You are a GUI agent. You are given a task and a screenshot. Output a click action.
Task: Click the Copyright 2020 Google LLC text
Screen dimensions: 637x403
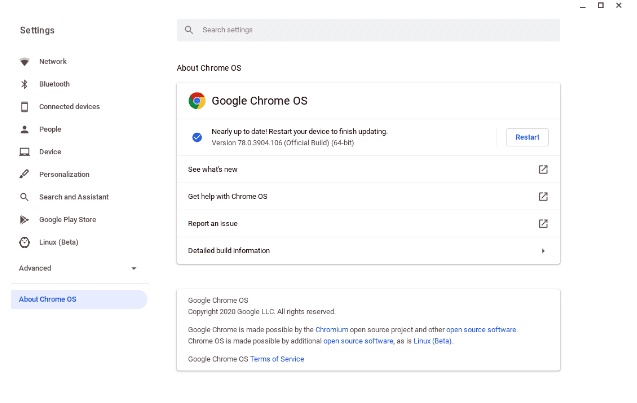tap(261, 312)
